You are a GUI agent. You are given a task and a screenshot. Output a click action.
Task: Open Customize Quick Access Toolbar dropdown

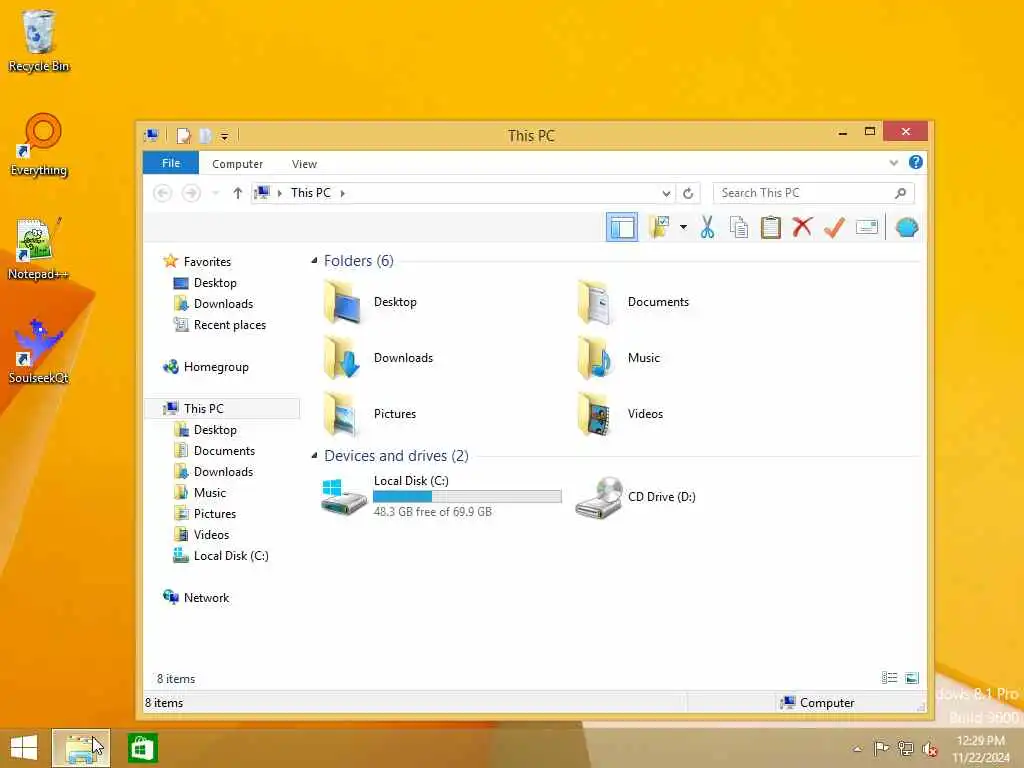coord(224,136)
